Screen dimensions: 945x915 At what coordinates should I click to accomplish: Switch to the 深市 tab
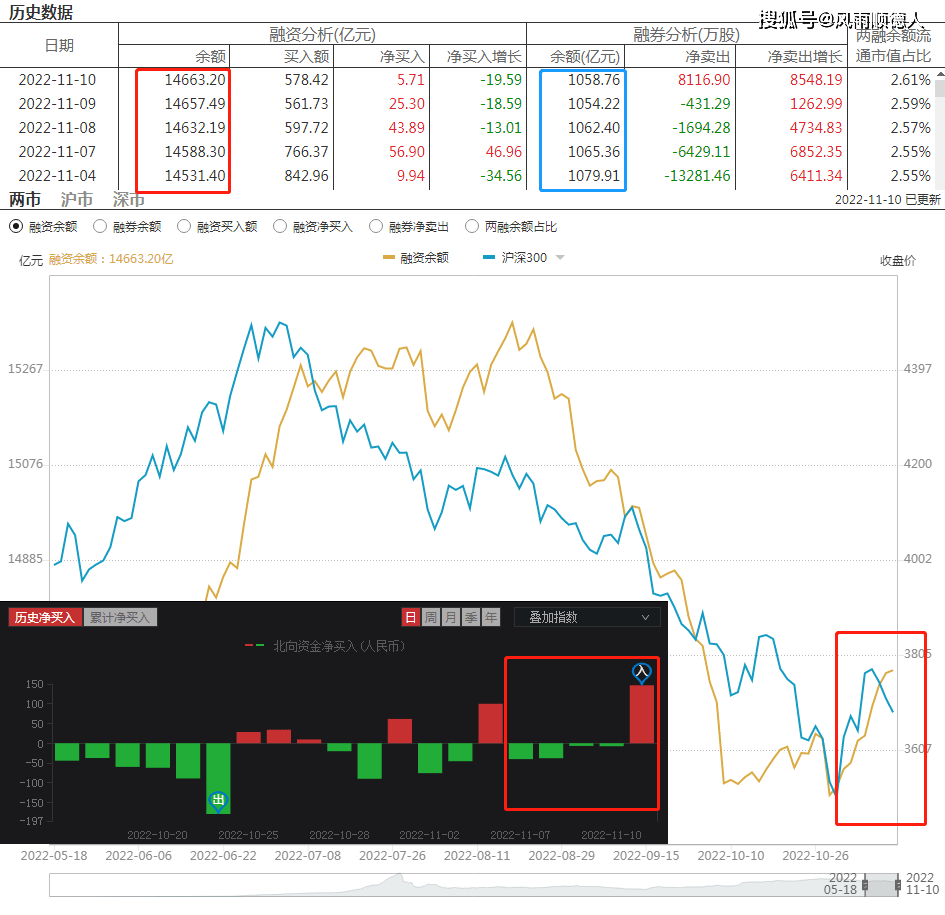tap(129, 200)
